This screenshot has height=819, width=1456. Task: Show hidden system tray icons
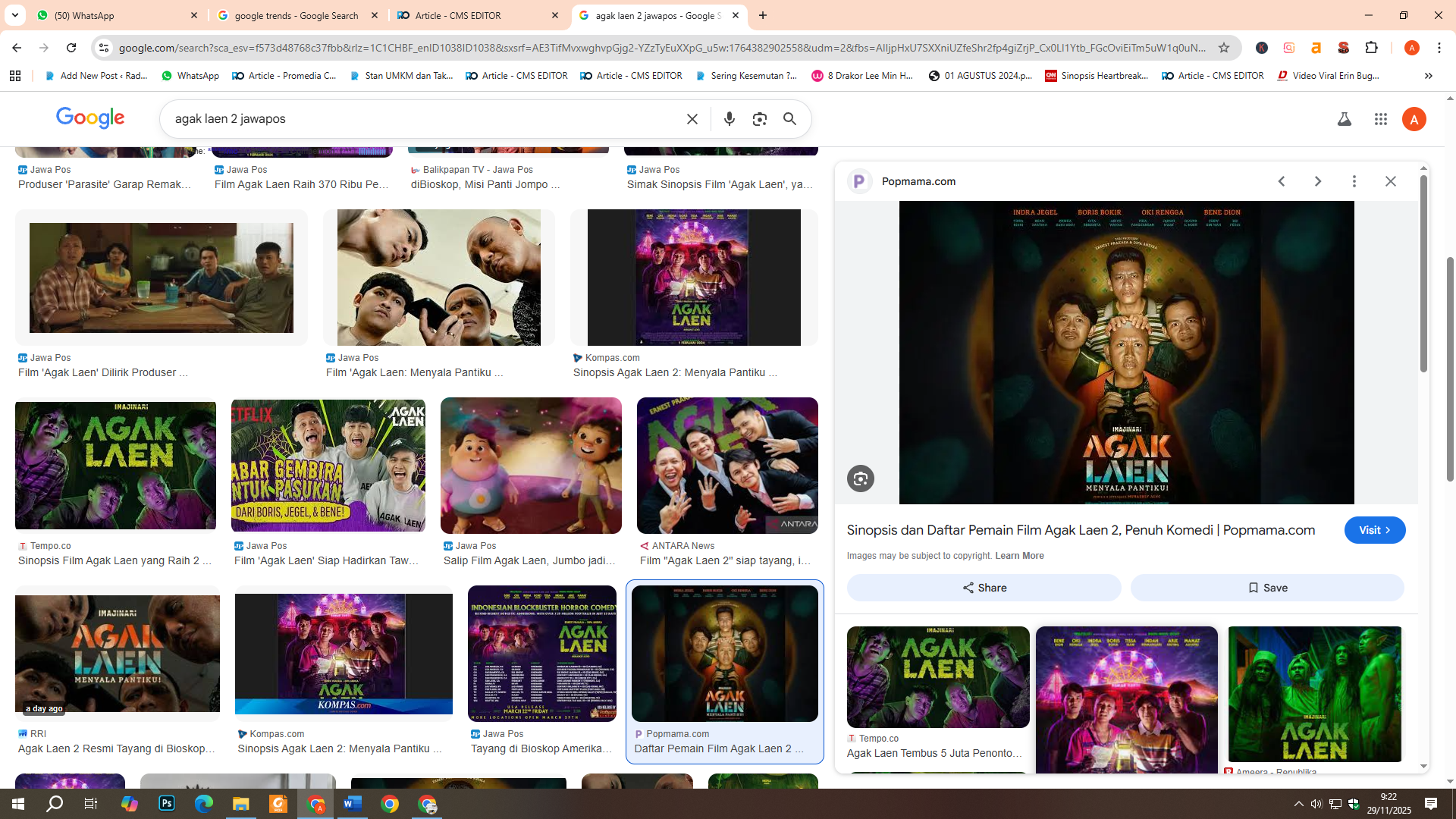[1299, 804]
